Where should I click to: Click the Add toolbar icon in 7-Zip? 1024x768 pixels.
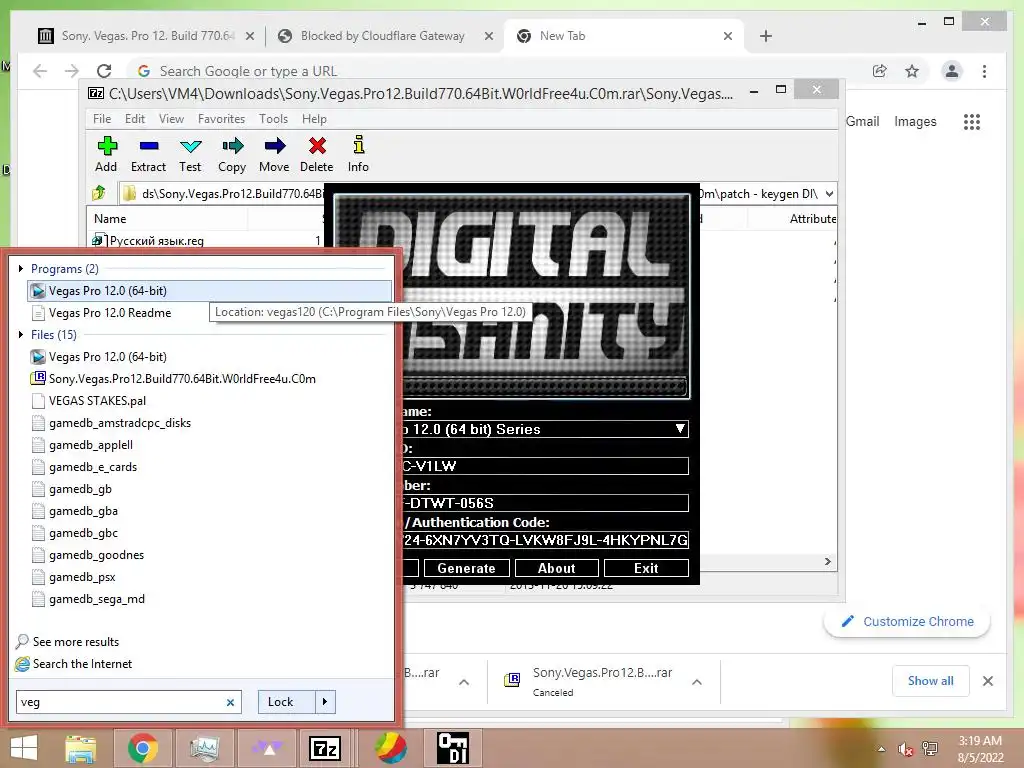(x=106, y=154)
